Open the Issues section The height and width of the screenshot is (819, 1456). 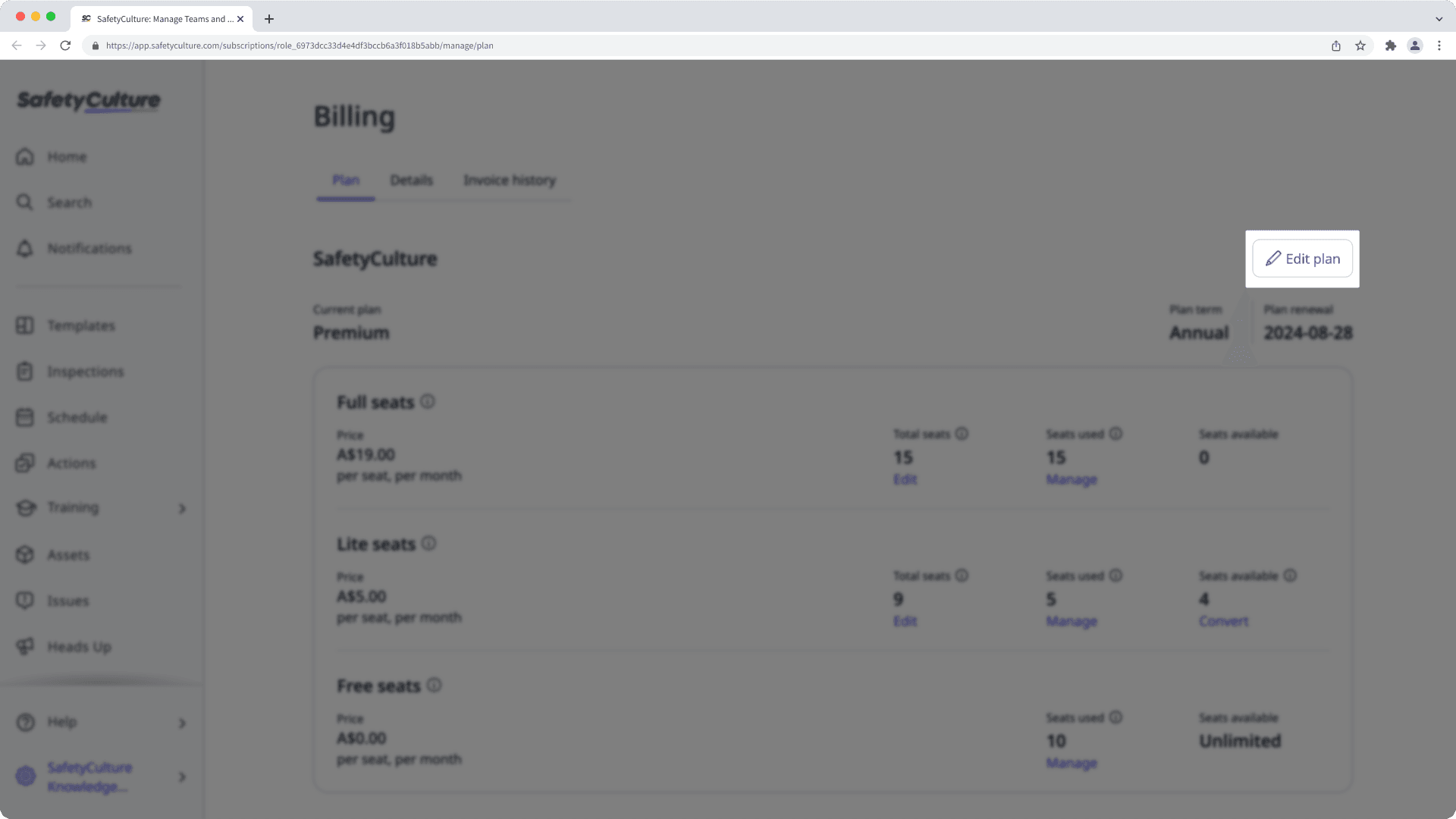coord(67,601)
